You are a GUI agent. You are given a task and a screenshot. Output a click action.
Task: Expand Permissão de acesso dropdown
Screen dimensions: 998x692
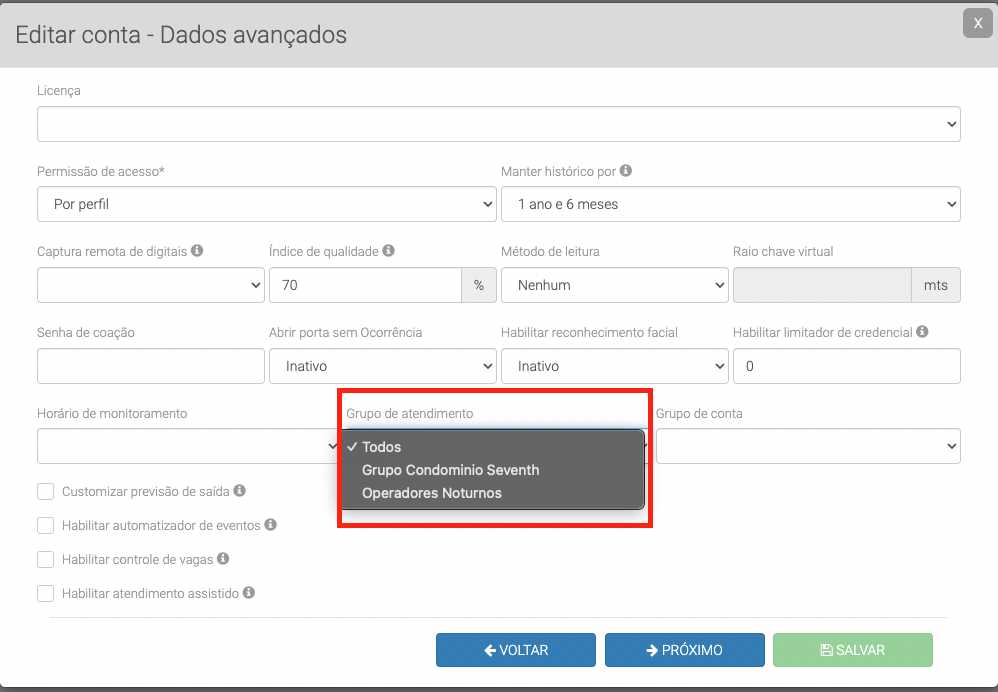point(266,204)
